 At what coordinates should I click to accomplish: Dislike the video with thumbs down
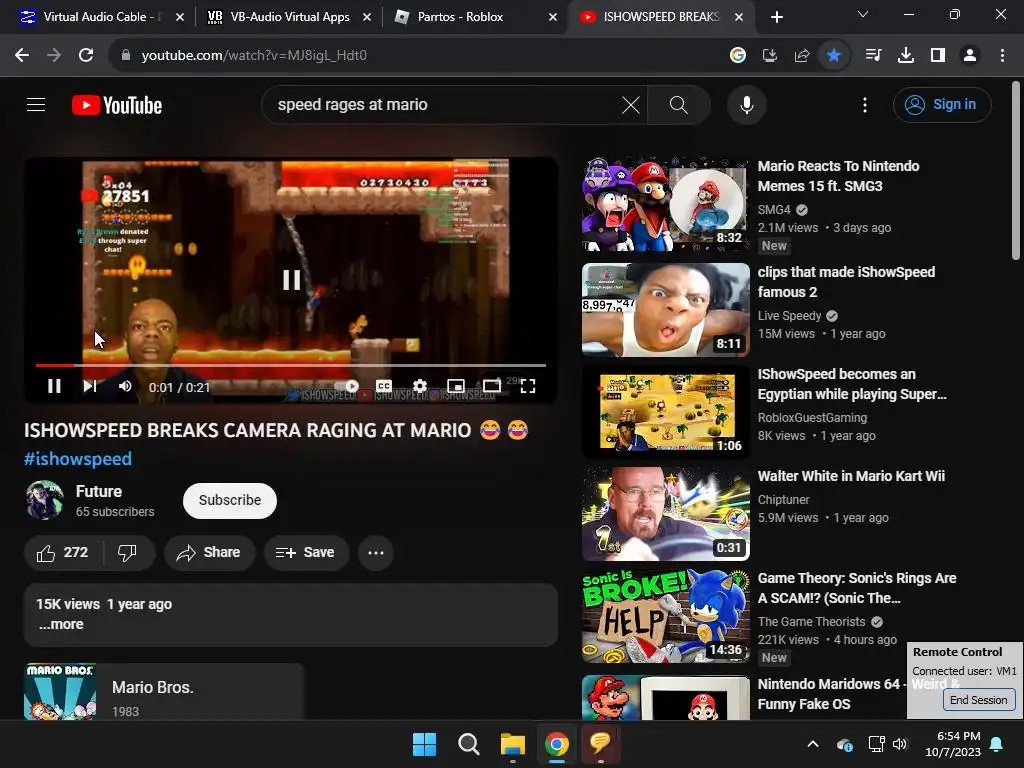pos(128,552)
